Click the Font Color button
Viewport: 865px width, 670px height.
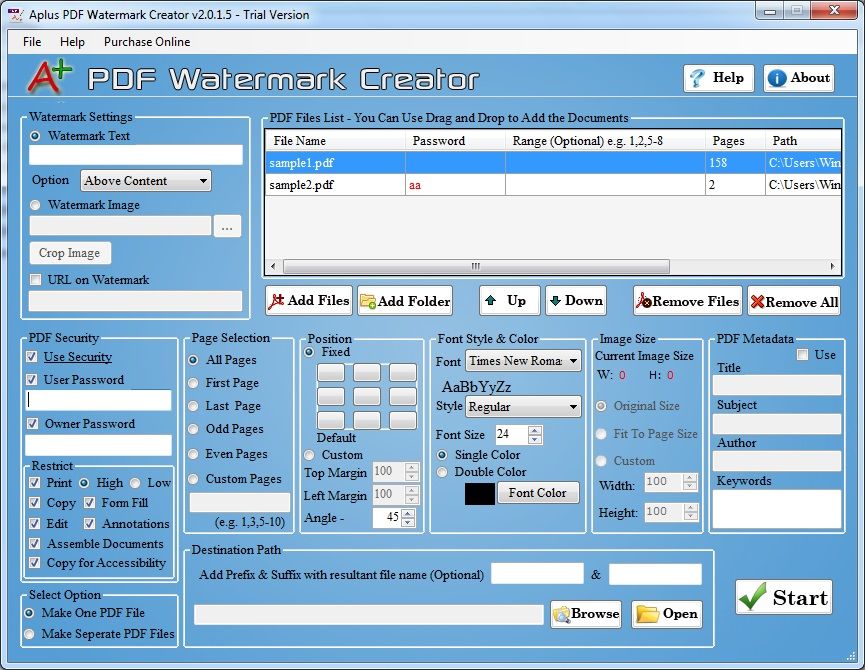[x=538, y=492]
